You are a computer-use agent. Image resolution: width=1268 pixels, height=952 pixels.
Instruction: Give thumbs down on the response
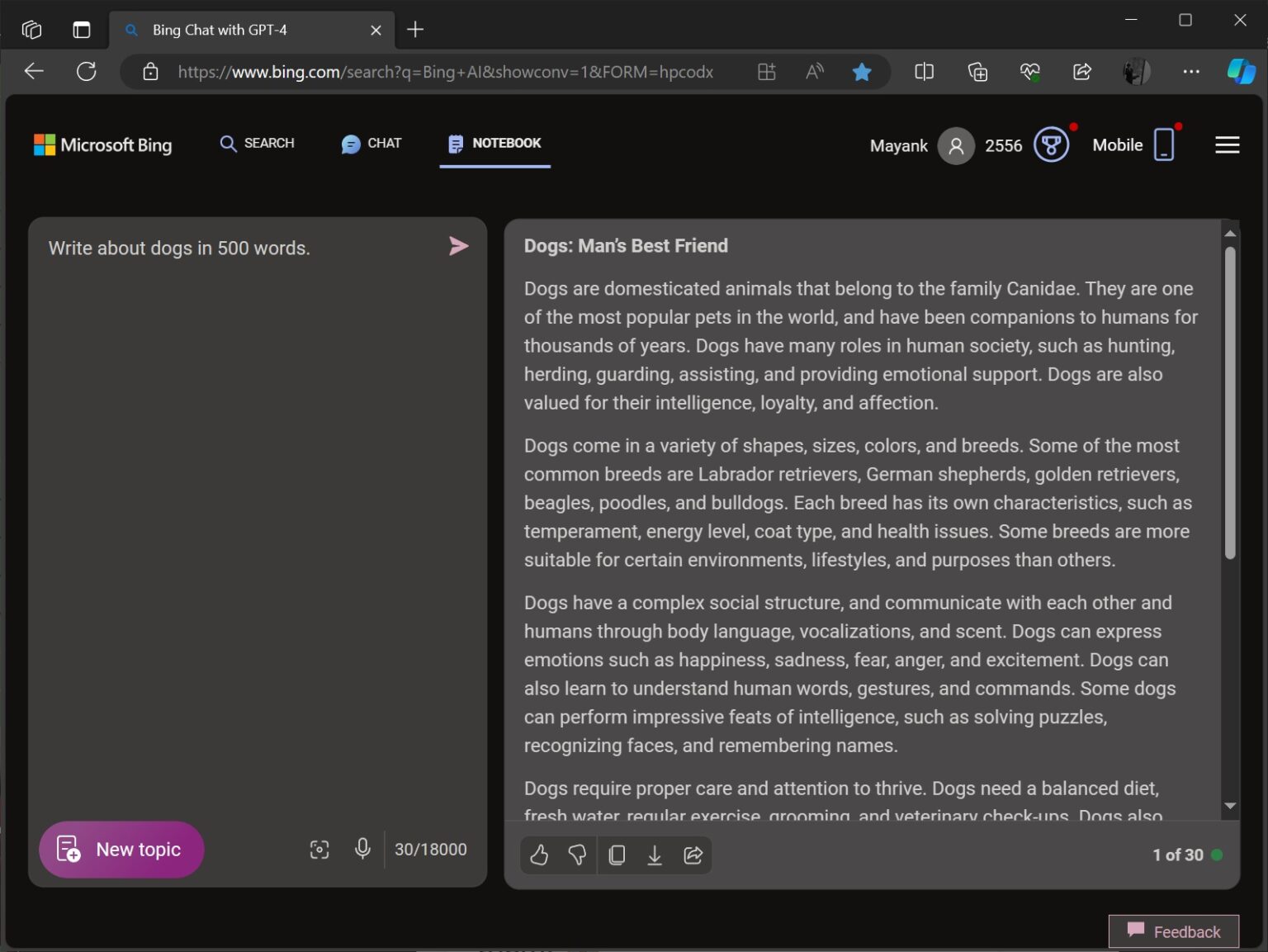(578, 855)
